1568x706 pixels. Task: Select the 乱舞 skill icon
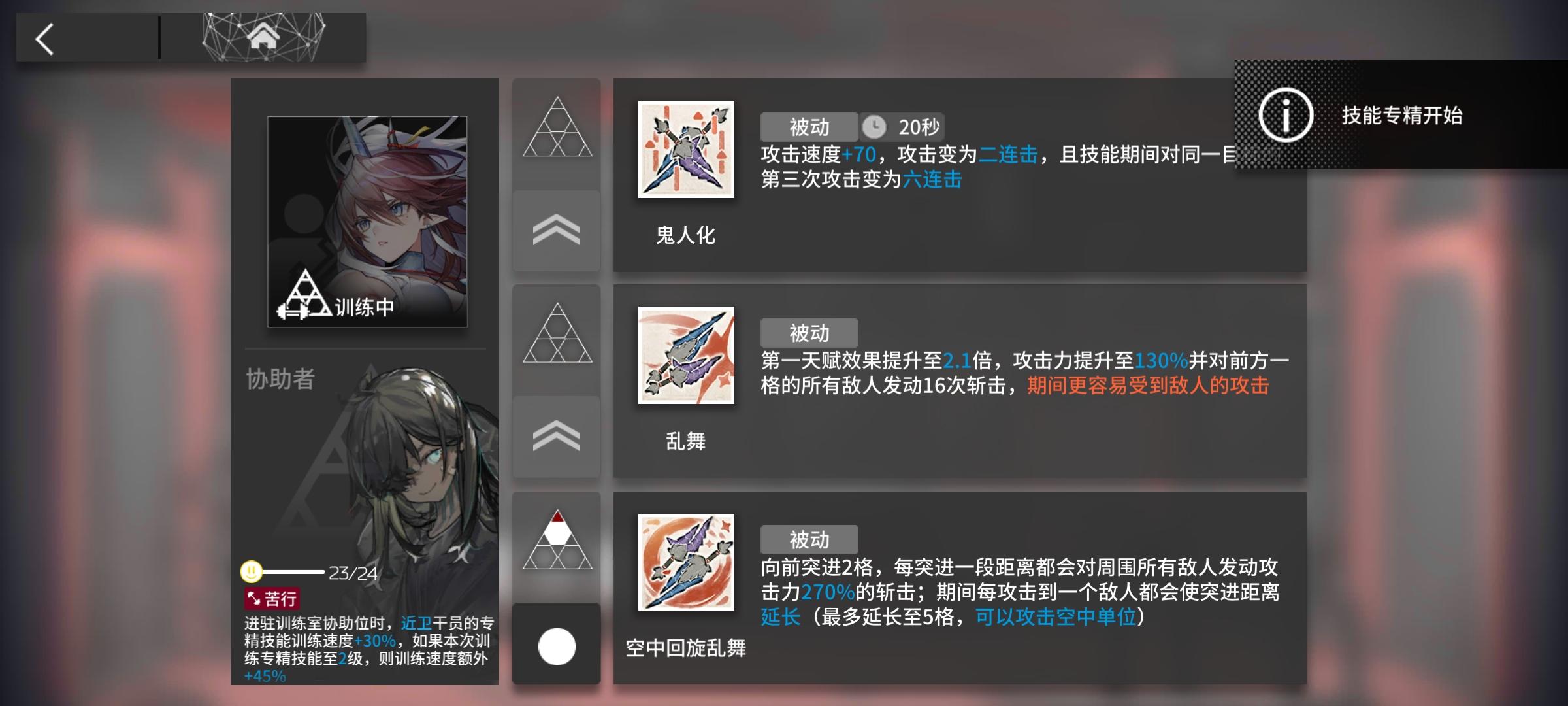click(686, 355)
